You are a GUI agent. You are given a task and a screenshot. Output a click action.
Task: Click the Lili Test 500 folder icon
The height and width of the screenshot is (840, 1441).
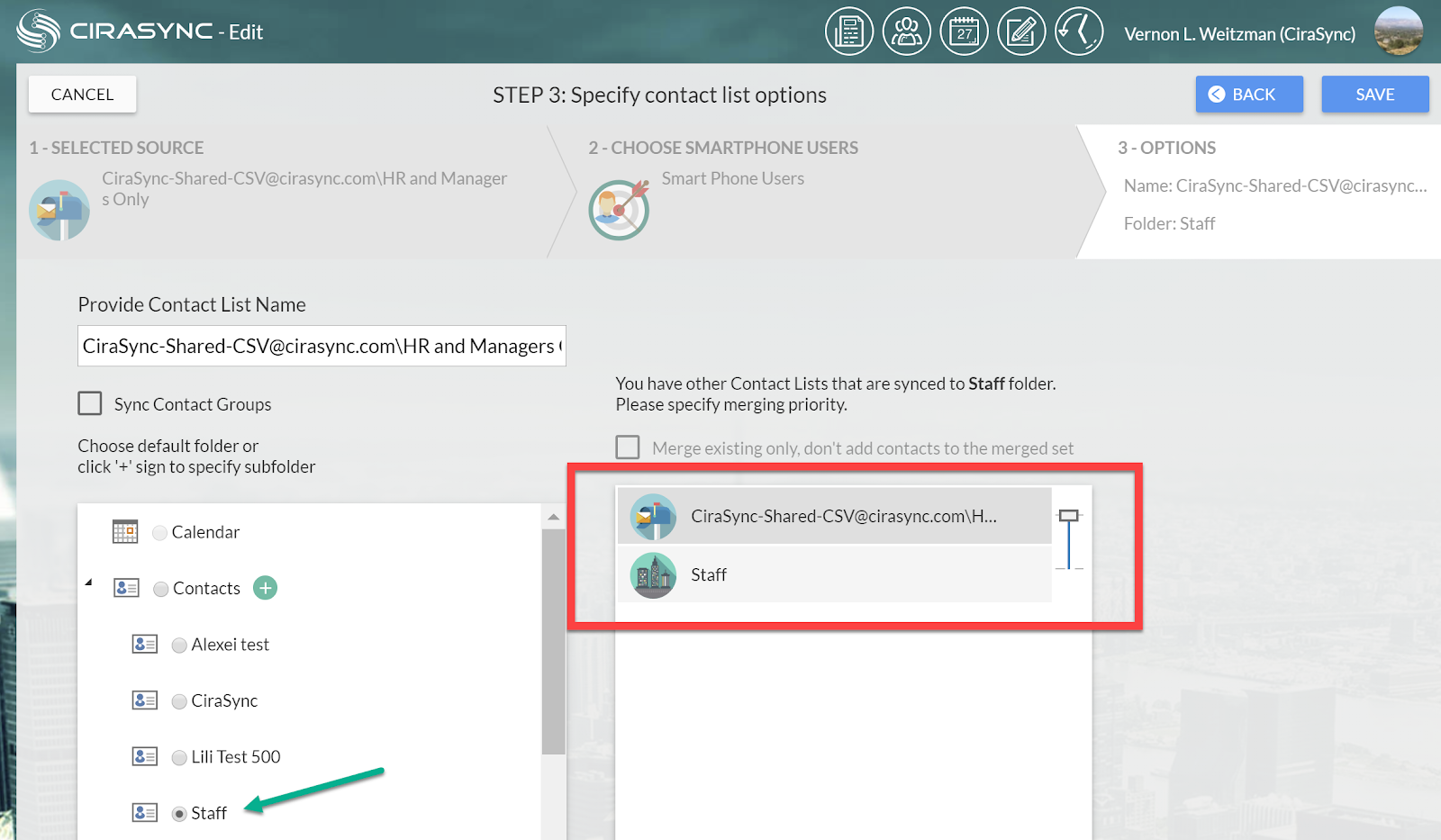[x=145, y=756]
